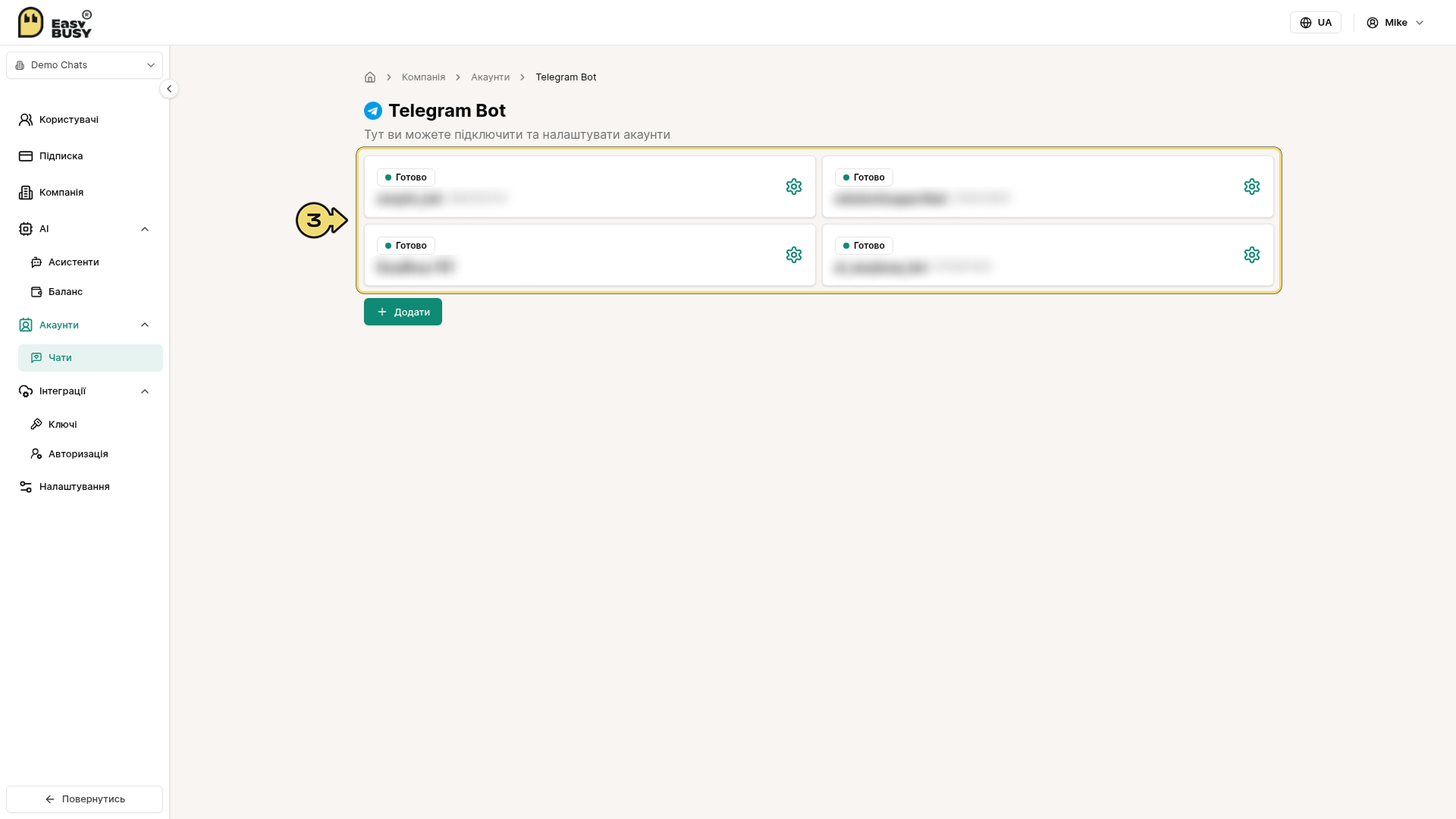The image size is (1456, 819).
Task: Click the Компанія breadcrumb link
Action: pyautogui.click(x=423, y=77)
